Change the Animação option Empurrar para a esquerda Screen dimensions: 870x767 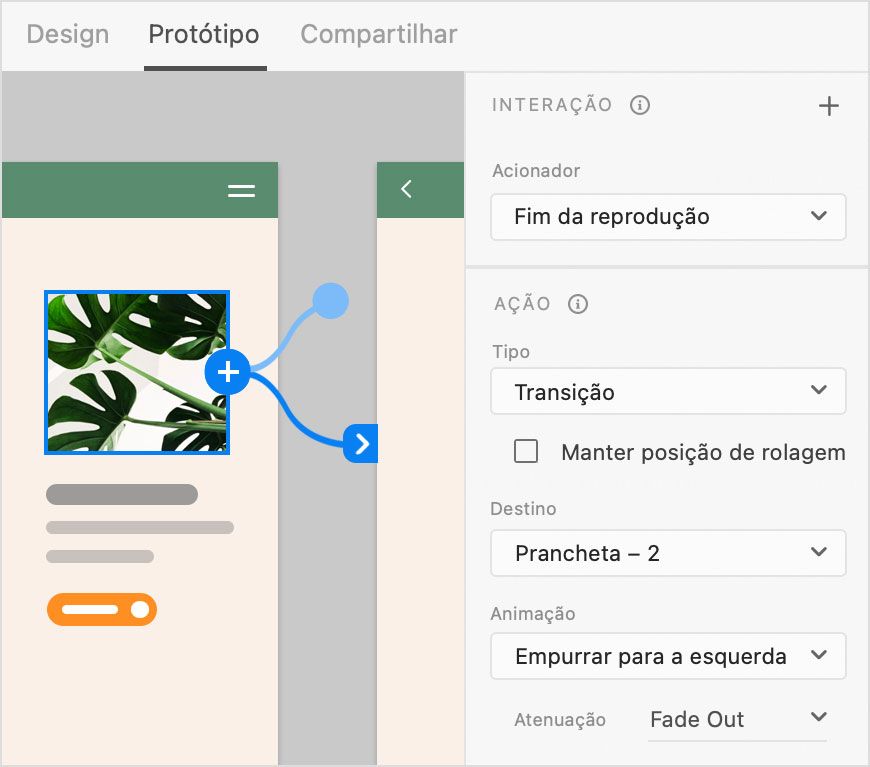tap(668, 656)
